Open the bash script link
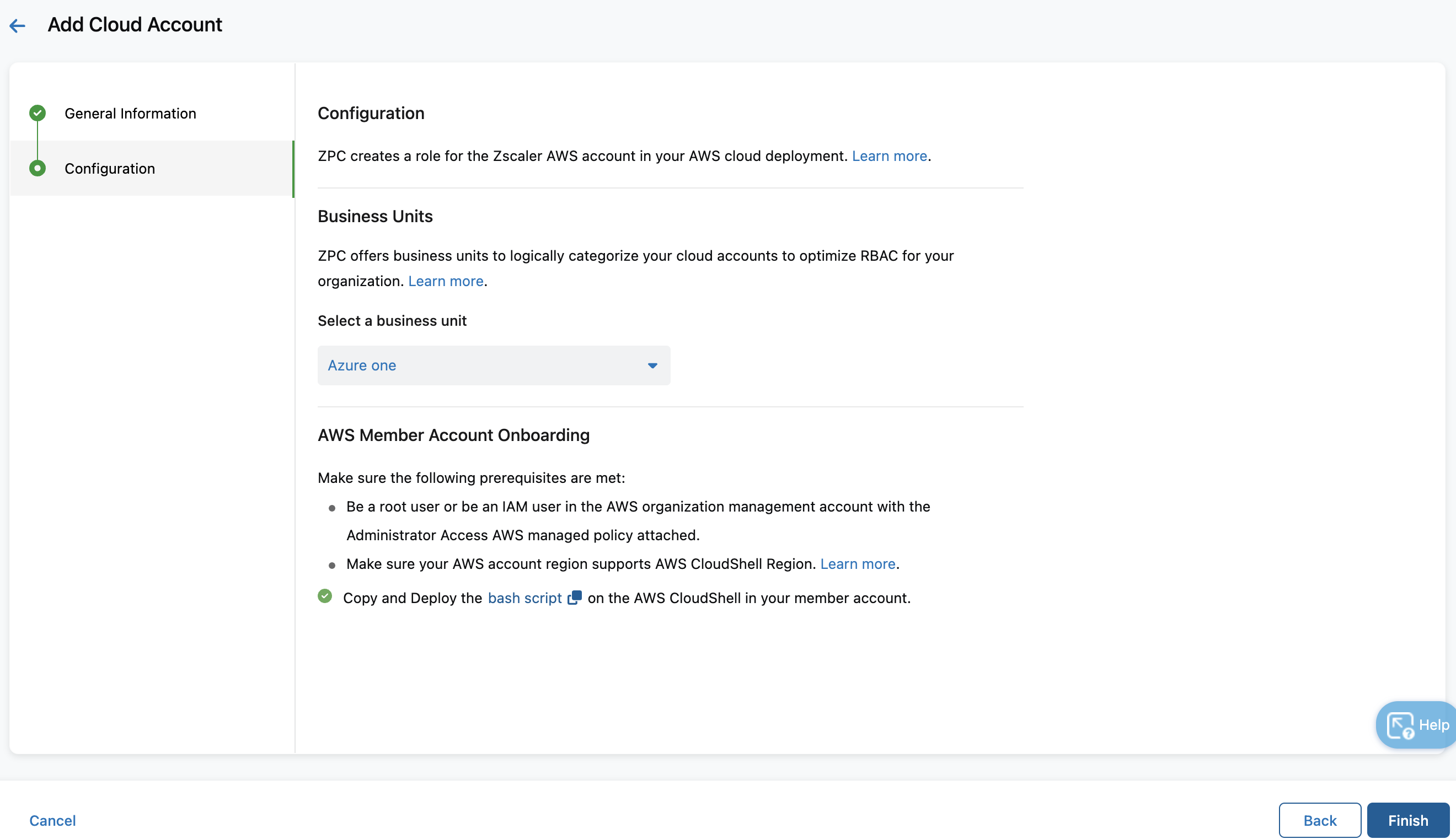 [524, 598]
